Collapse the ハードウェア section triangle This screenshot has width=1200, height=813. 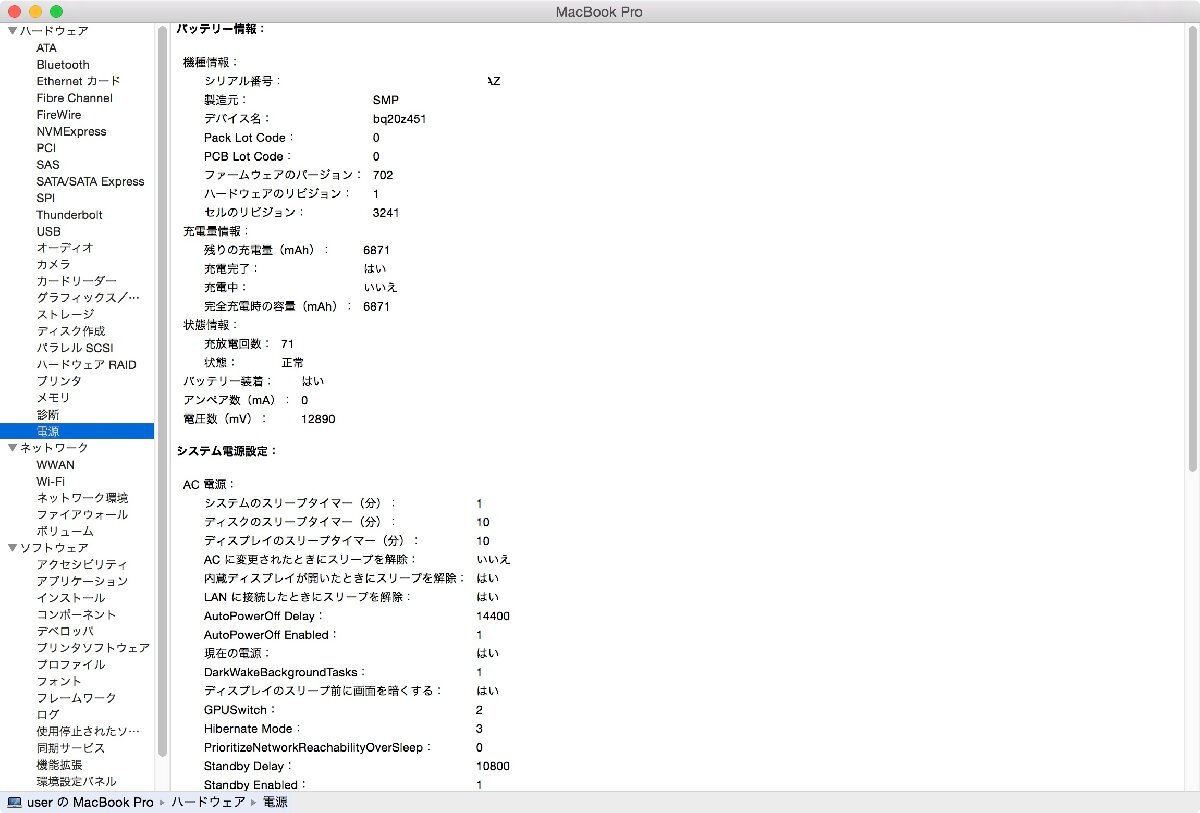(x=10, y=30)
